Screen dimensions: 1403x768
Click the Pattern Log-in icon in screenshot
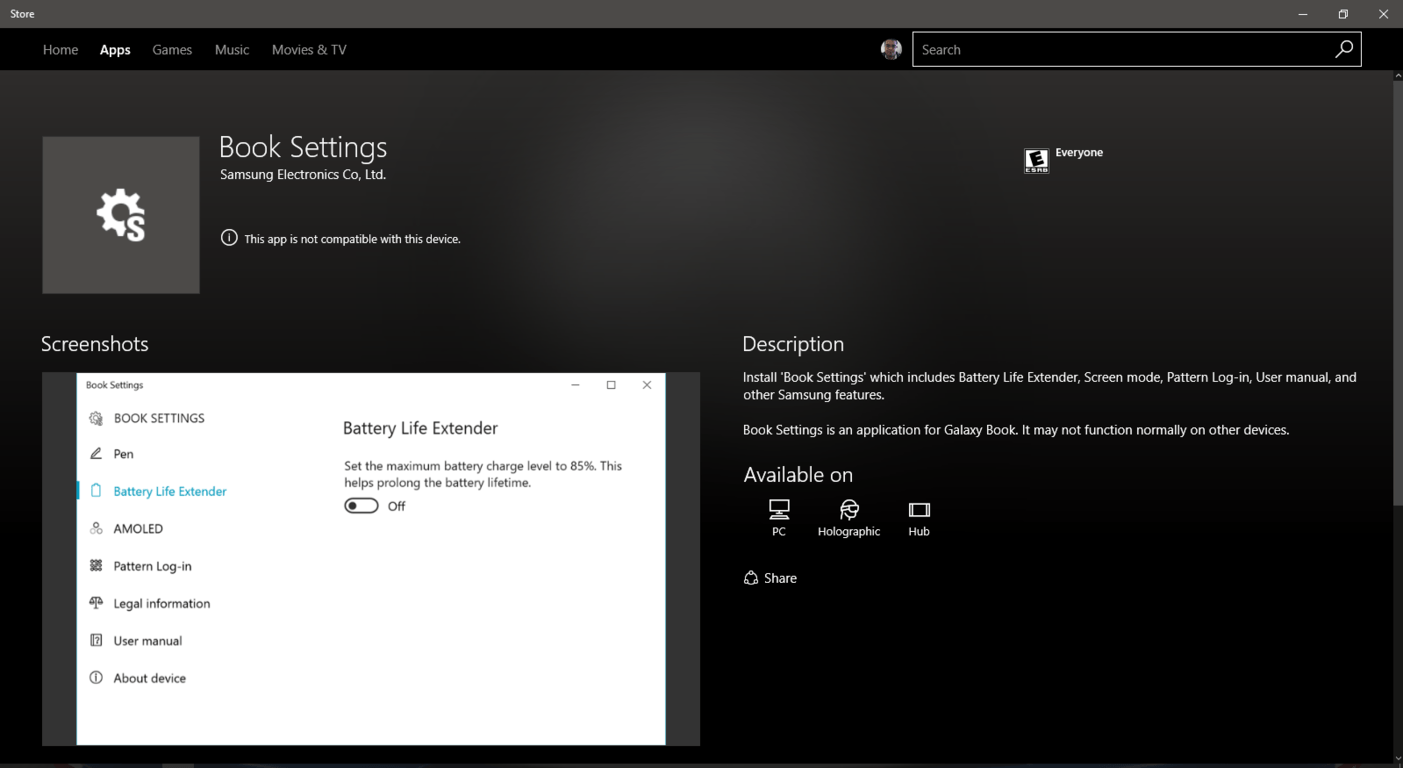96,565
